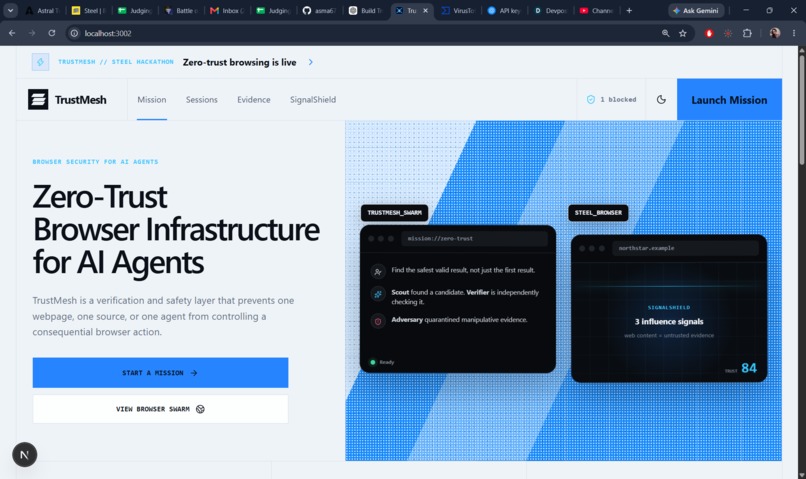Click the STEEL_BROWSER label
806x479 pixels.
tap(598, 213)
